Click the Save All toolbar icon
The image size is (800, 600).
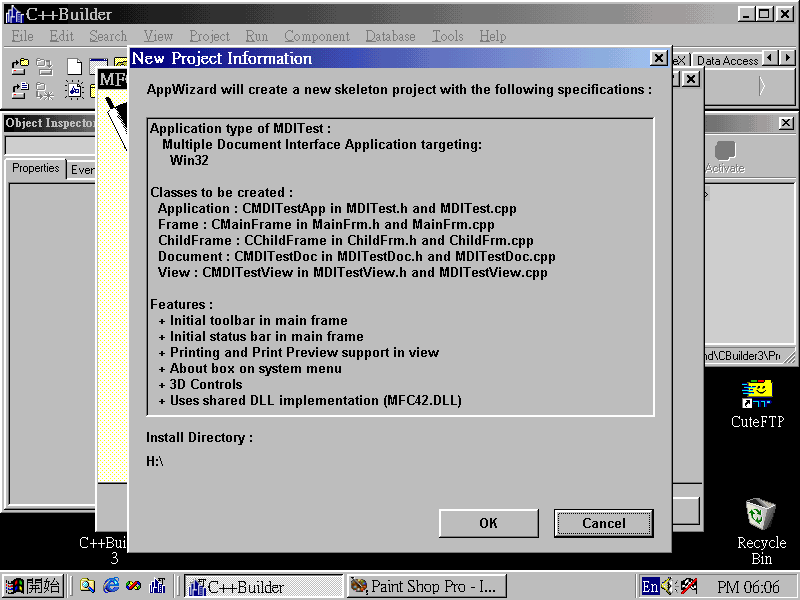point(44,67)
